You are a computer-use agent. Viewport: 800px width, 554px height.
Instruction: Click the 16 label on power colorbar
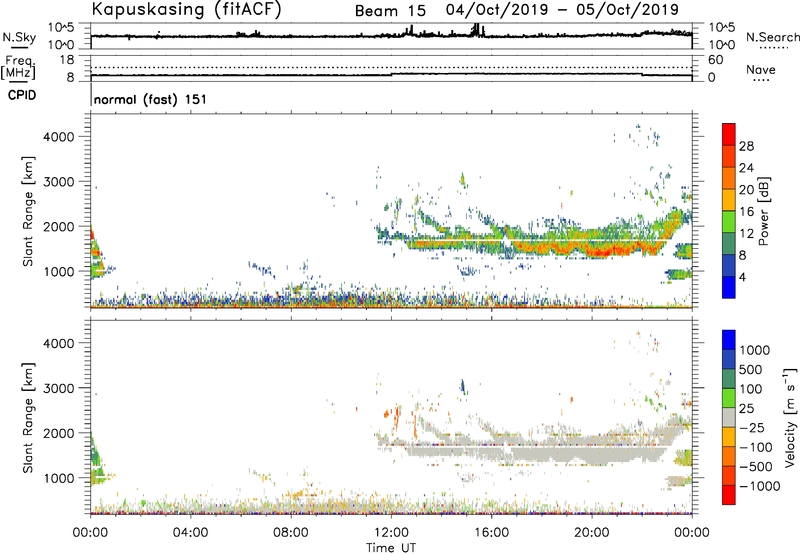pyautogui.click(x=746, y=212)
